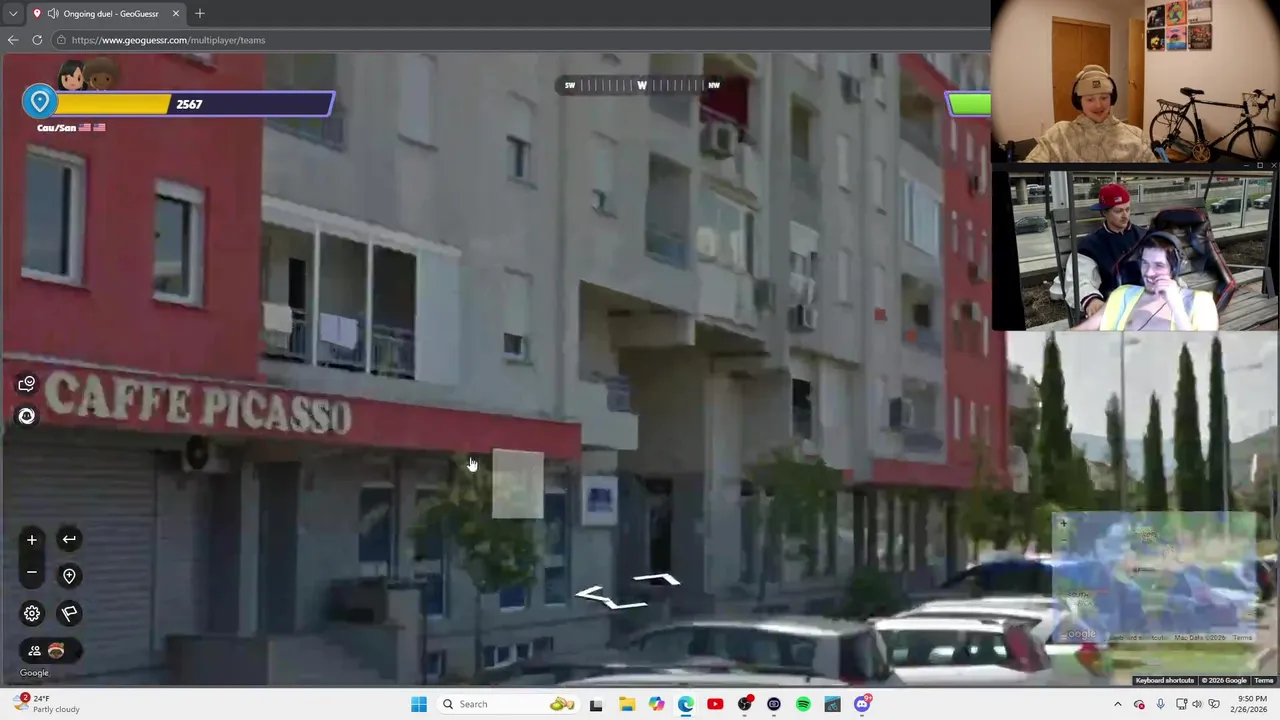Show hidden system tray icons
The height and width of the screenshot is (720, 1280).
(x=1118, y=704)
